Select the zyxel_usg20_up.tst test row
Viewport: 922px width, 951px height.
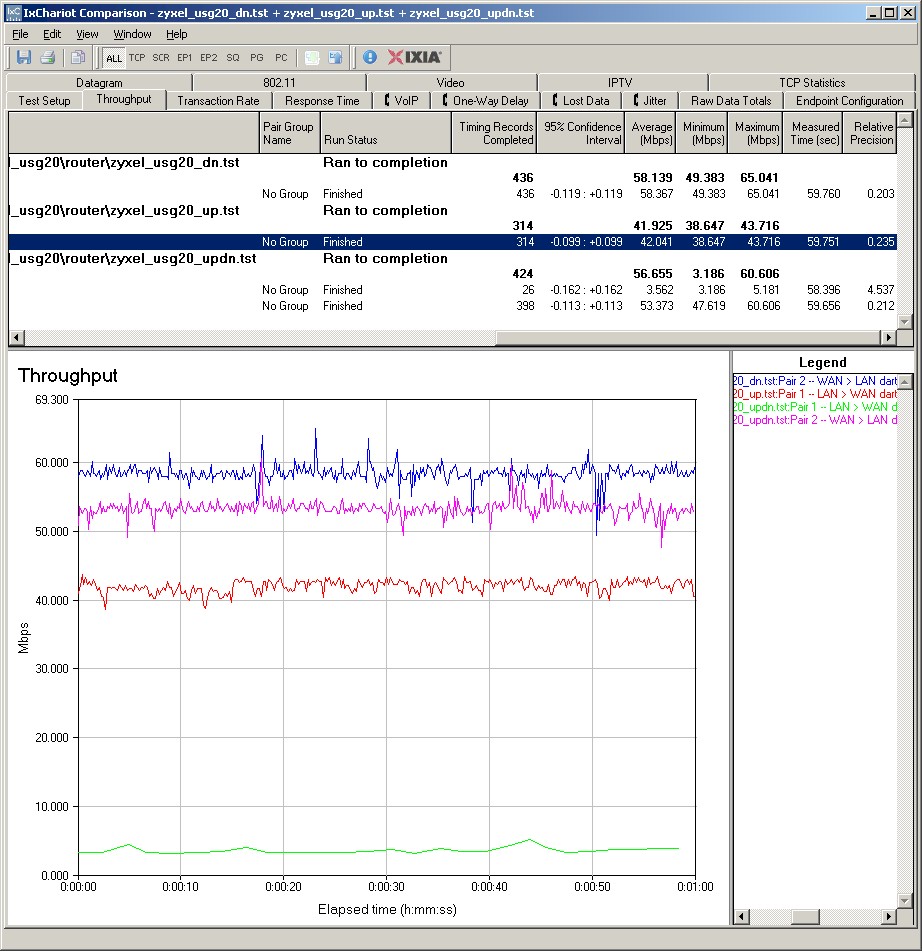[x=453, y=210]
